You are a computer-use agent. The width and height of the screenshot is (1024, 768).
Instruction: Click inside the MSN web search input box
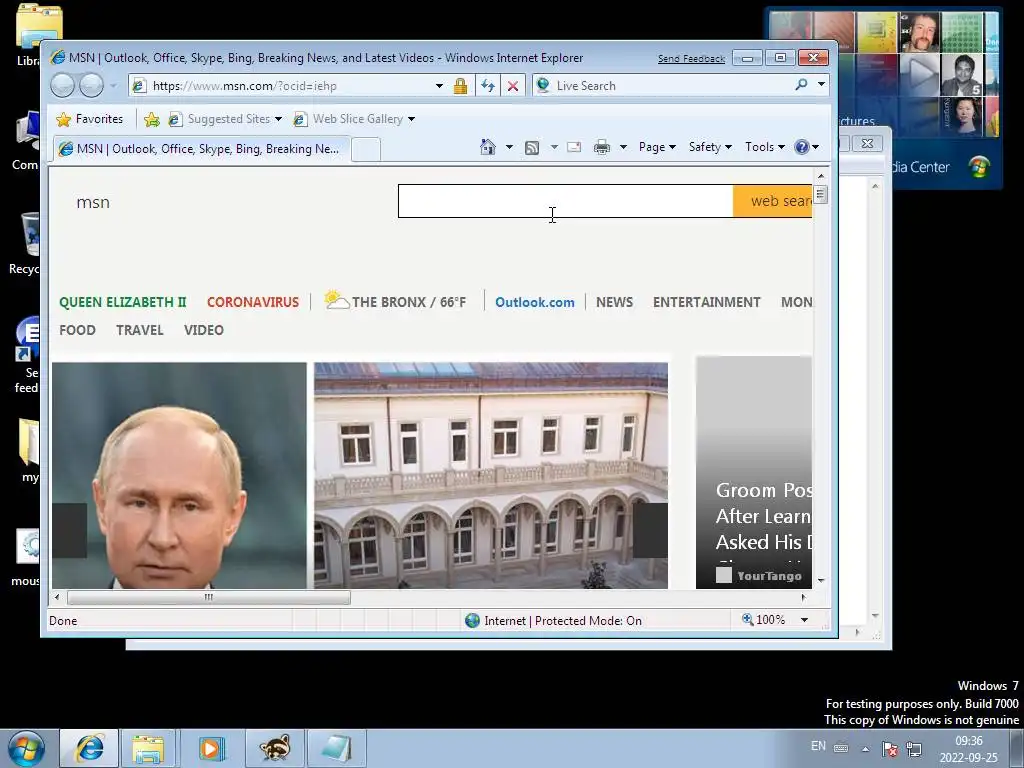tap(566, 201)
